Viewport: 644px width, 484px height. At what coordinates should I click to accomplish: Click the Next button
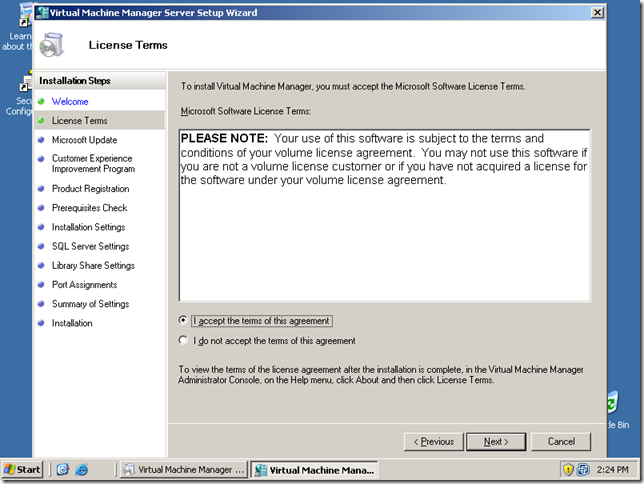tap(496, 442)
